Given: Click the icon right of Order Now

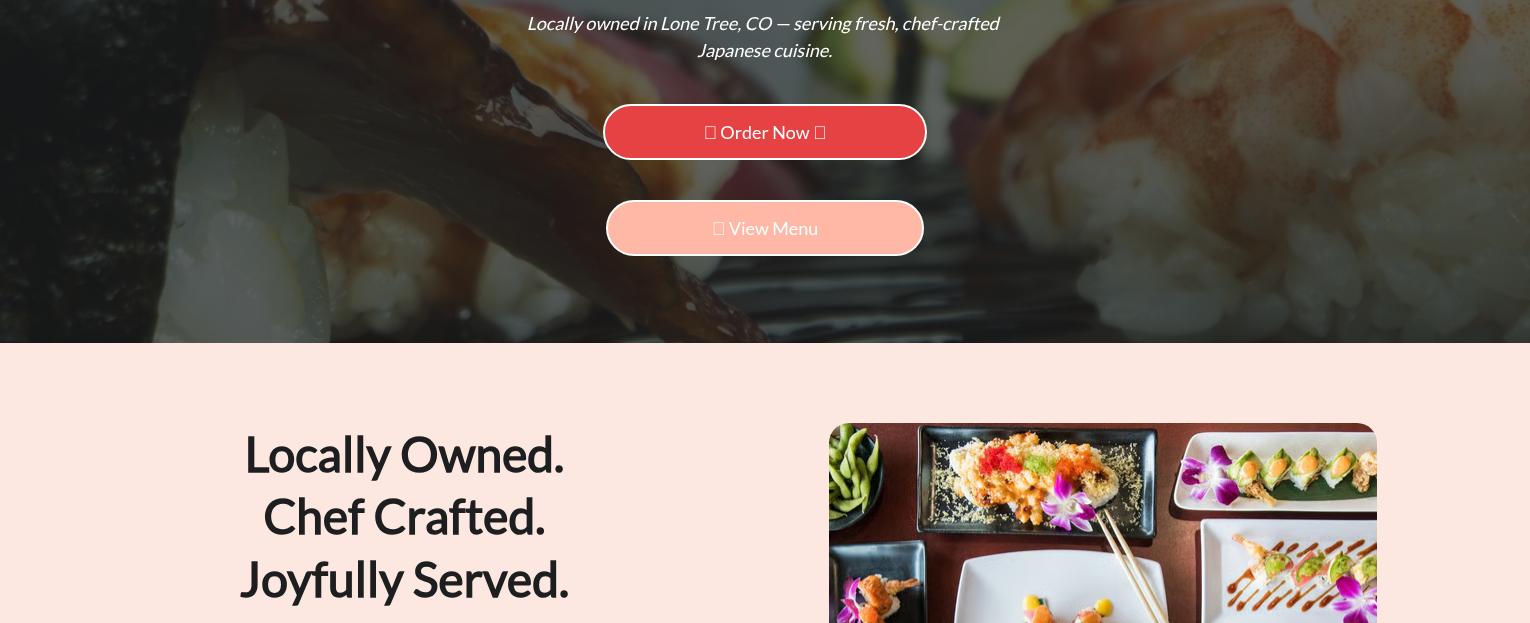Looking at the screenshot, I should [820, 132].
